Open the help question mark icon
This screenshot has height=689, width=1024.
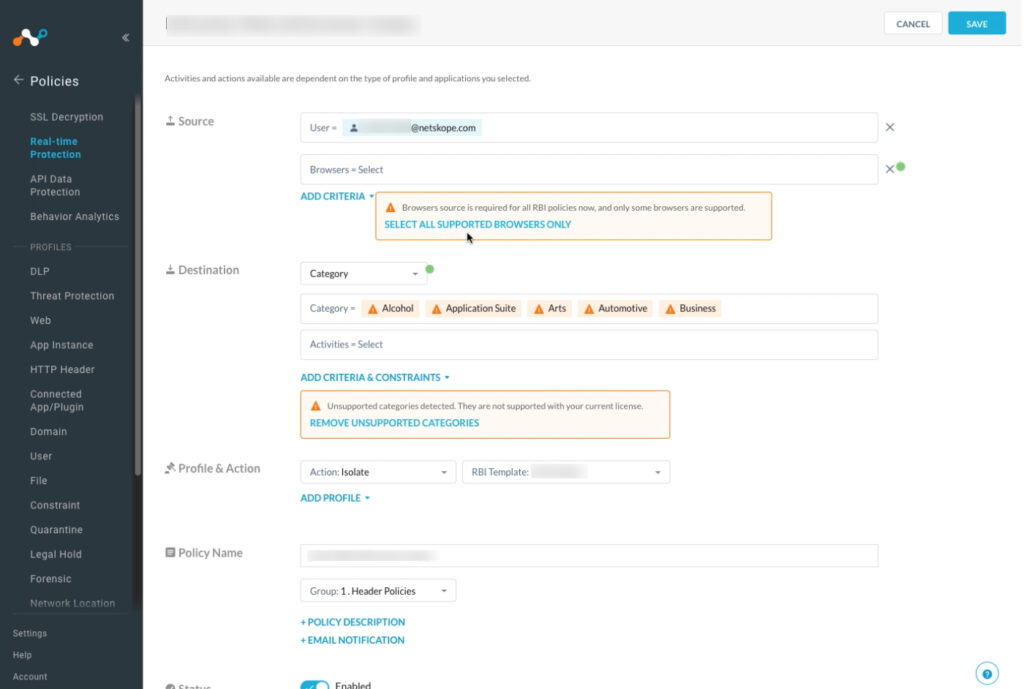tap(987, 673)
